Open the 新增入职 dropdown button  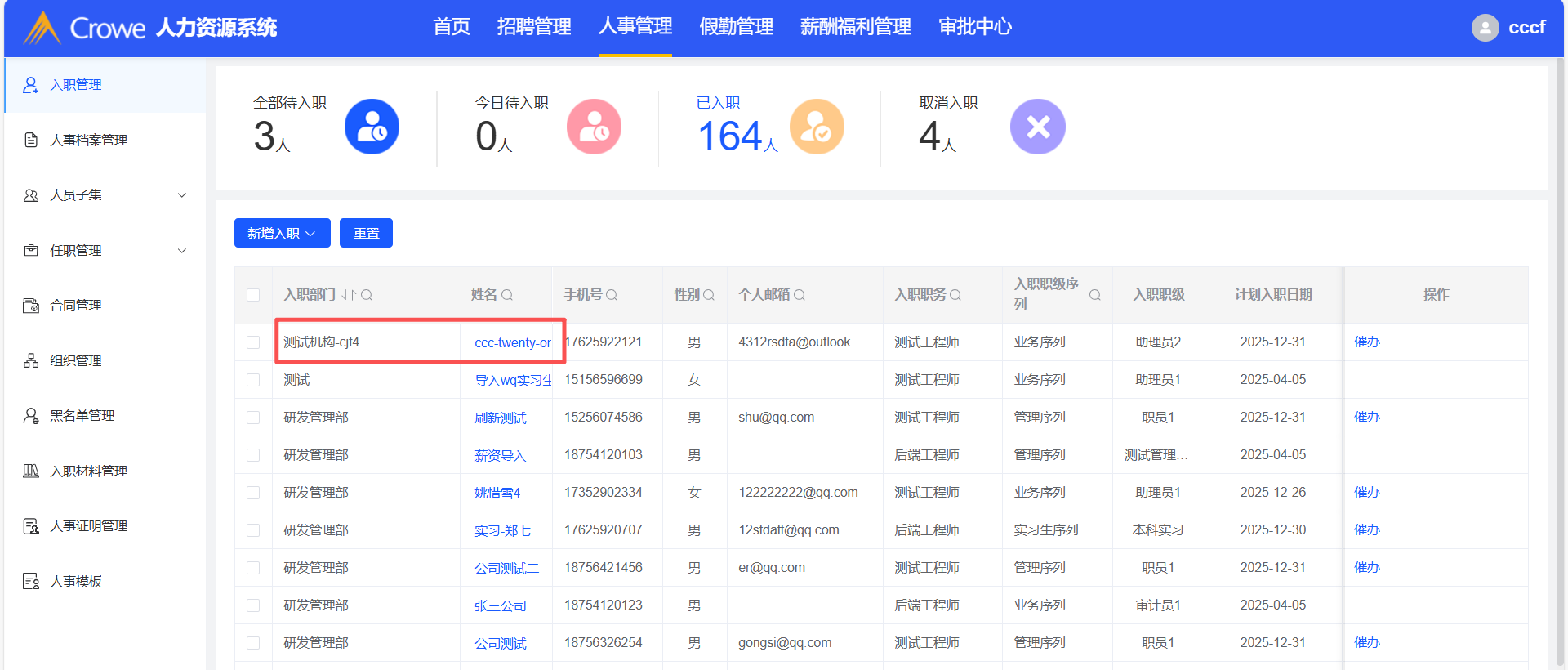pos(282,233)
